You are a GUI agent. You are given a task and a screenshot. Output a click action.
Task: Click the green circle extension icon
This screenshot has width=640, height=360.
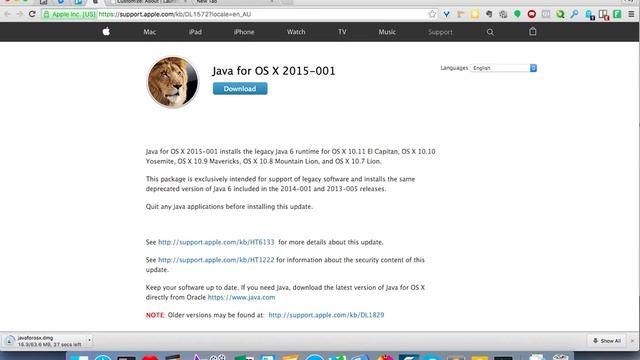coord(517,14)
